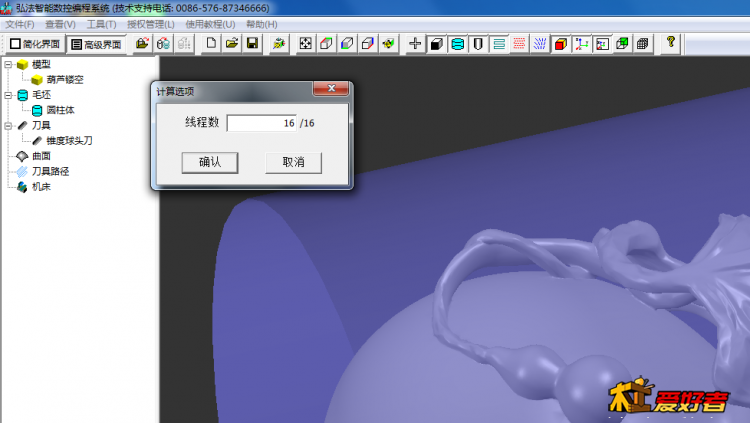The width and height of the screenshot is (750, 423).
Task: Open the 查看(V) menu
Action: tap(60, 24)
